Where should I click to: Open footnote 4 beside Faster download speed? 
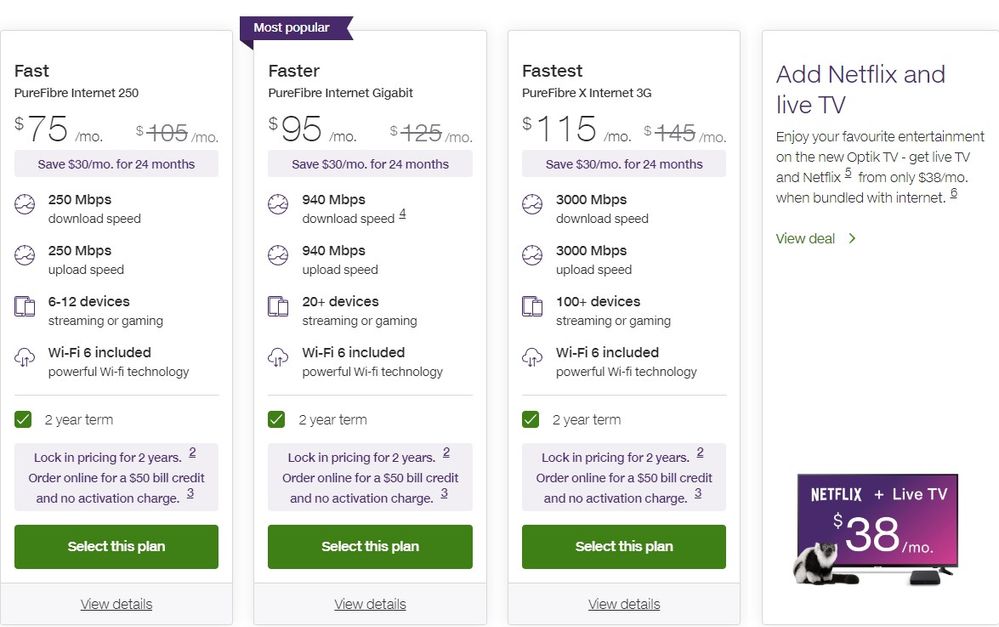click(x=403, y=213)
